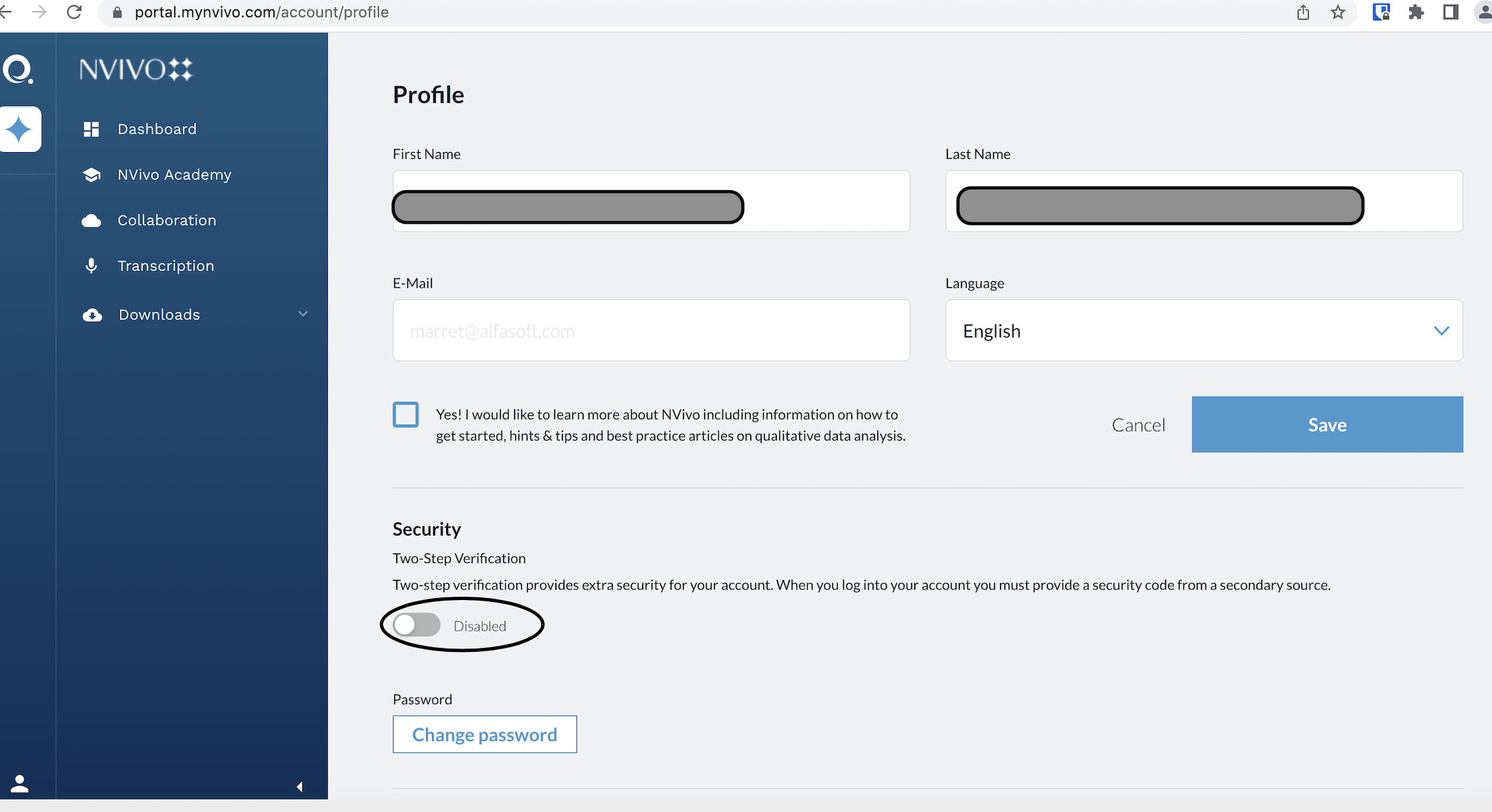Reload the page in browser
Image resolution: width=1492 pixels, height=812 pixels.
(74, 12)
